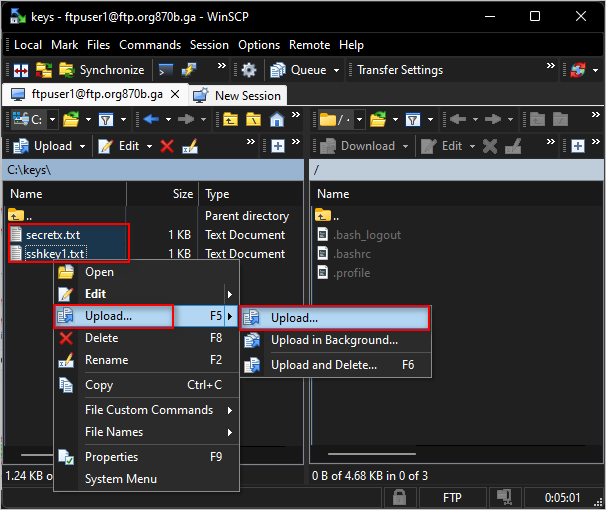Open the Remote menu

[x=310, y=45]
